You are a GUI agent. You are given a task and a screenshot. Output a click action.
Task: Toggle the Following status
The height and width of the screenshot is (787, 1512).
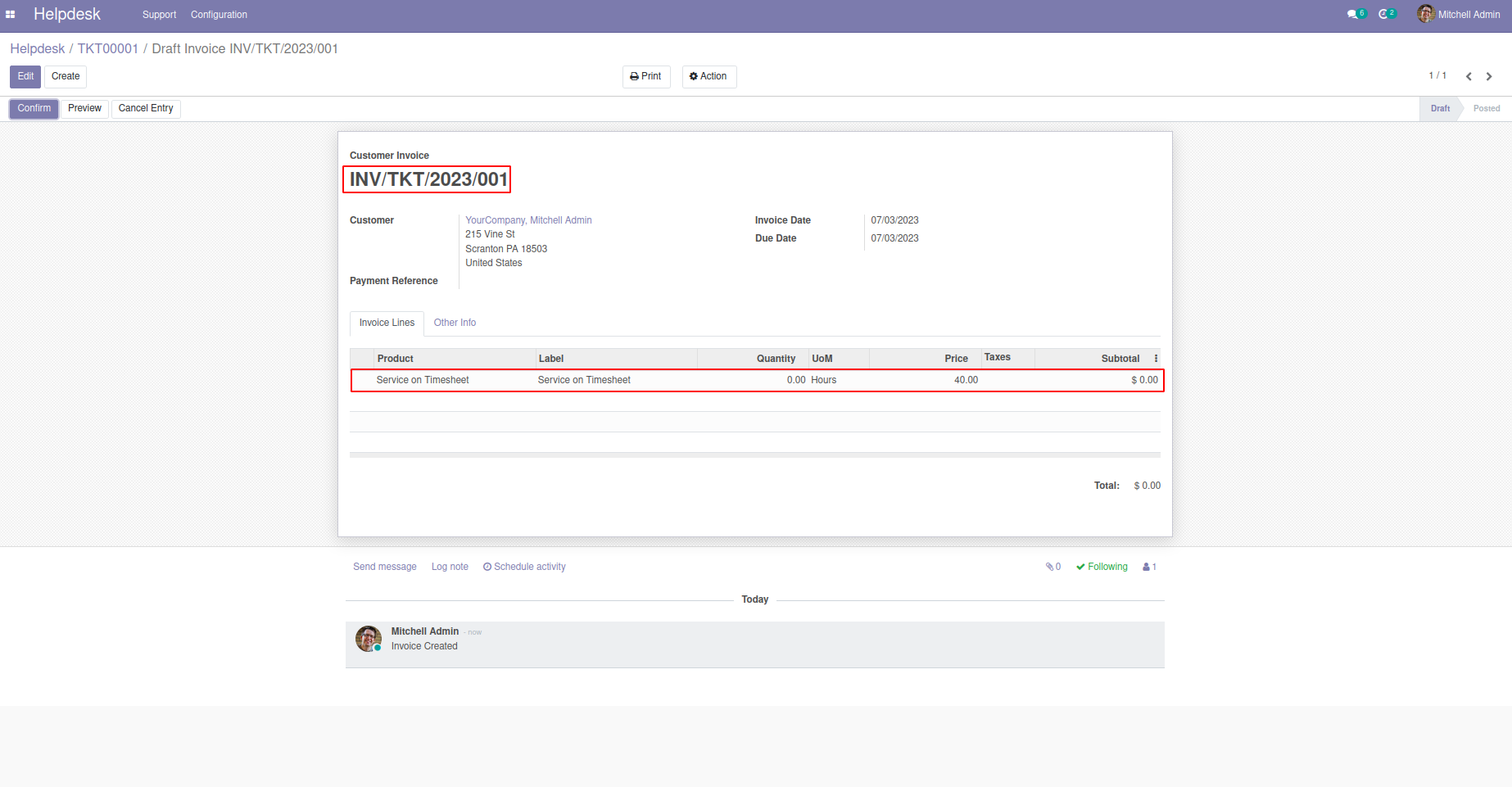point(1102,567)
